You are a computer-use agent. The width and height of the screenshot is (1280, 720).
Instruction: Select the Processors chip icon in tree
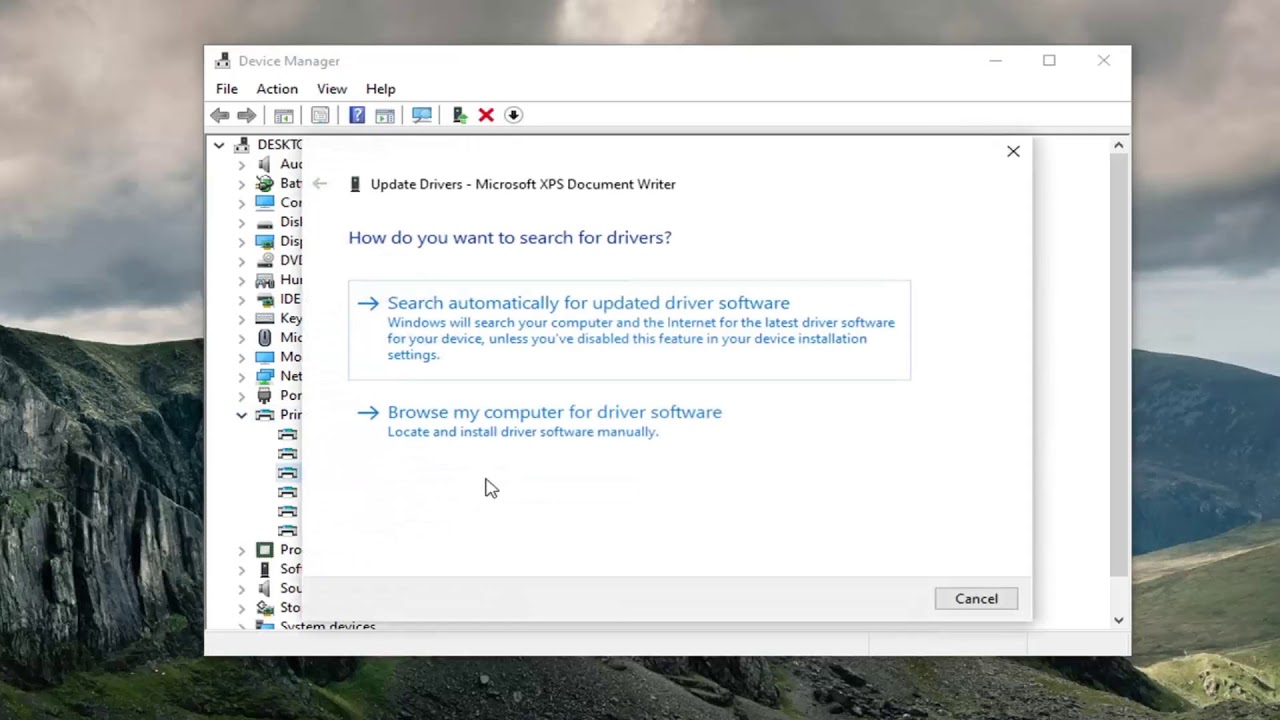265,549
